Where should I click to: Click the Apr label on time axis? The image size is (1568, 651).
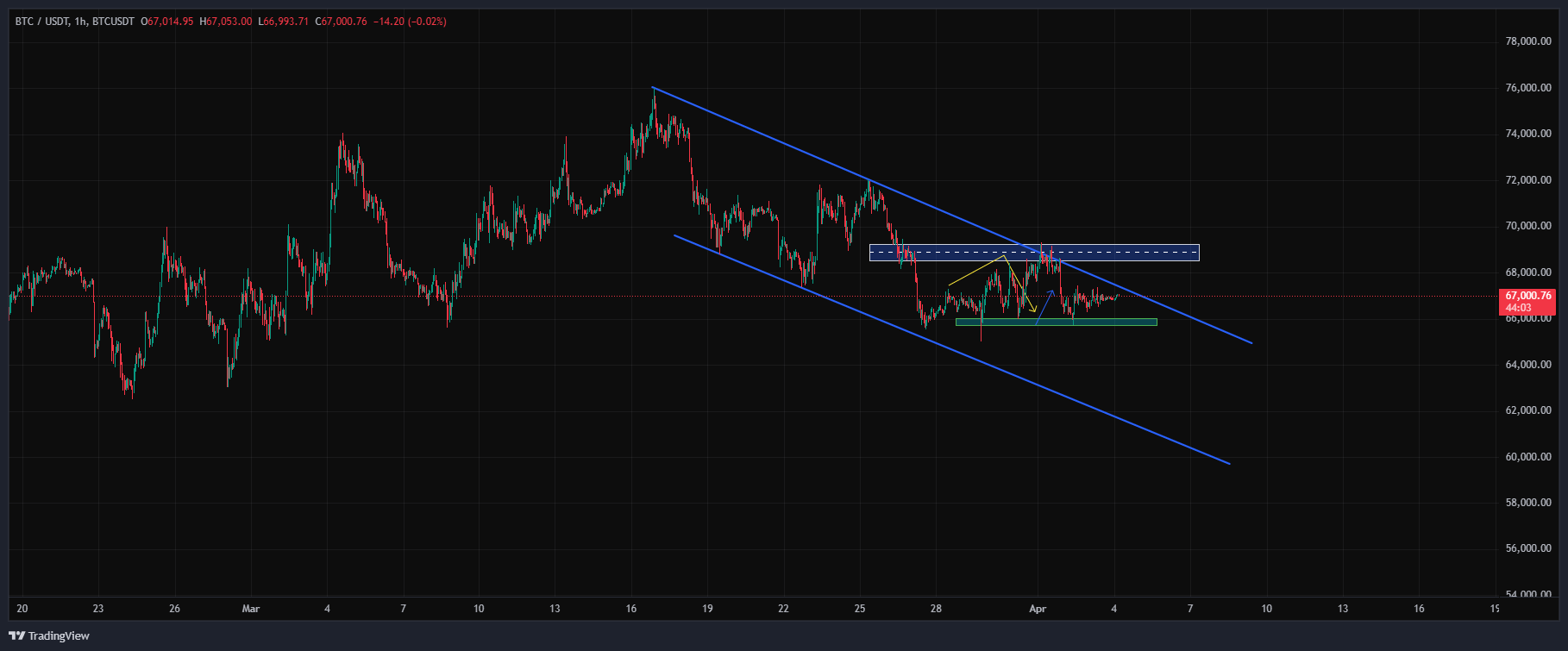1038,609
